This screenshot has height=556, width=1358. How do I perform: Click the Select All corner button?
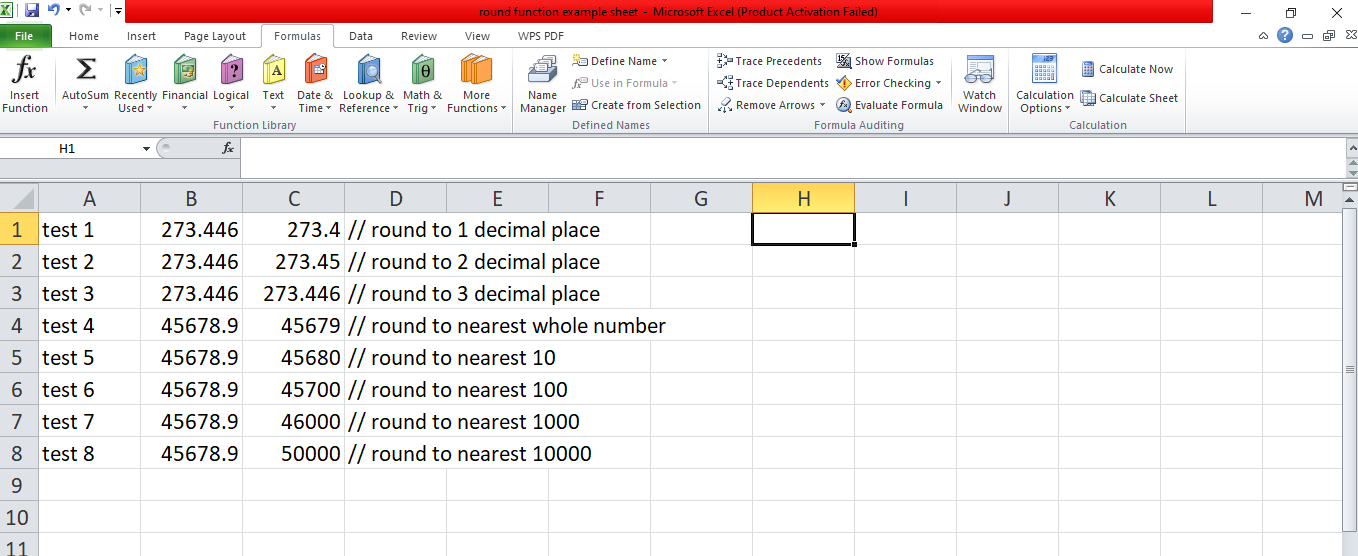[x=19, y=198]
